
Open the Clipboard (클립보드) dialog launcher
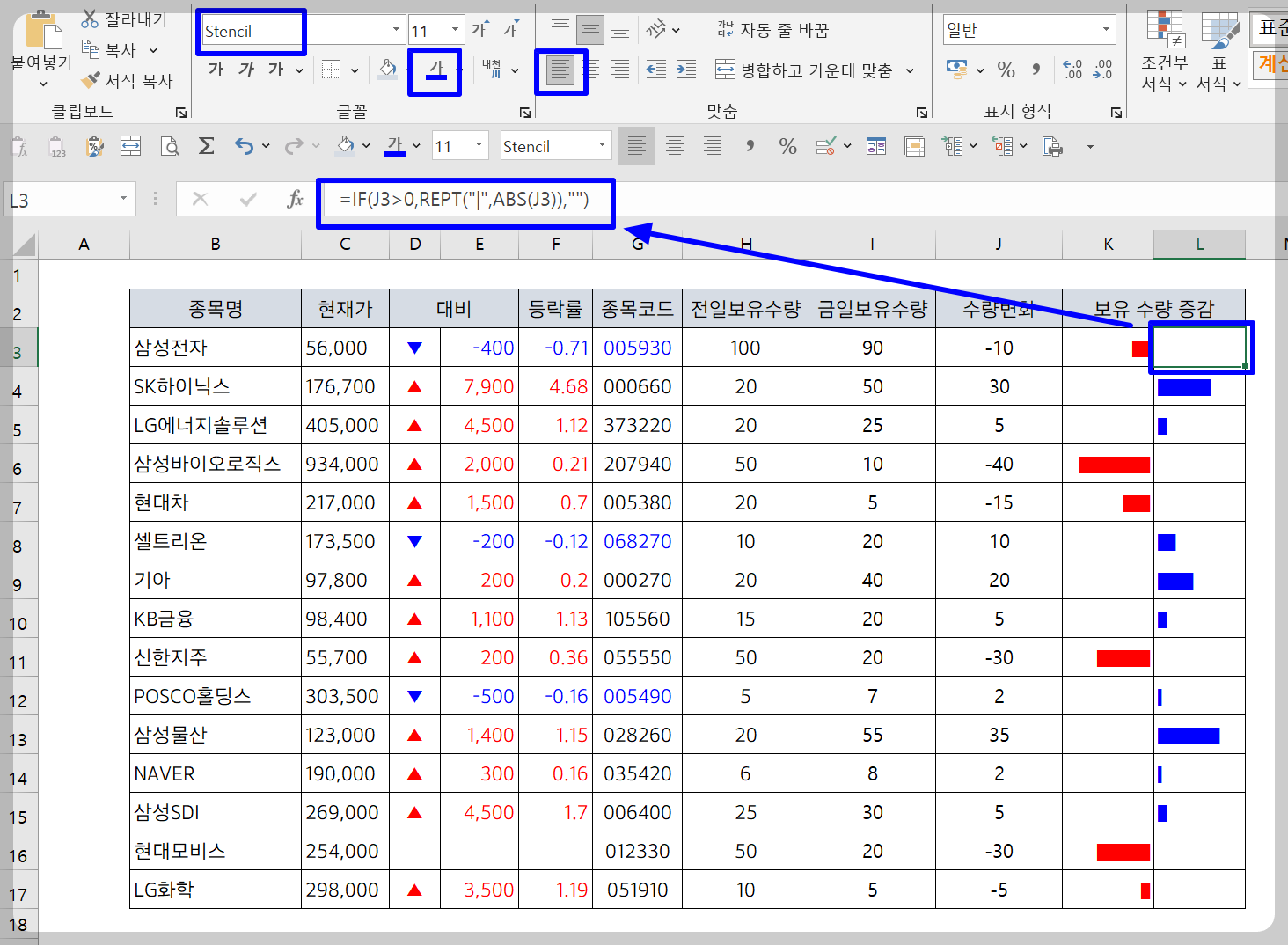click(x=181, y=112)
